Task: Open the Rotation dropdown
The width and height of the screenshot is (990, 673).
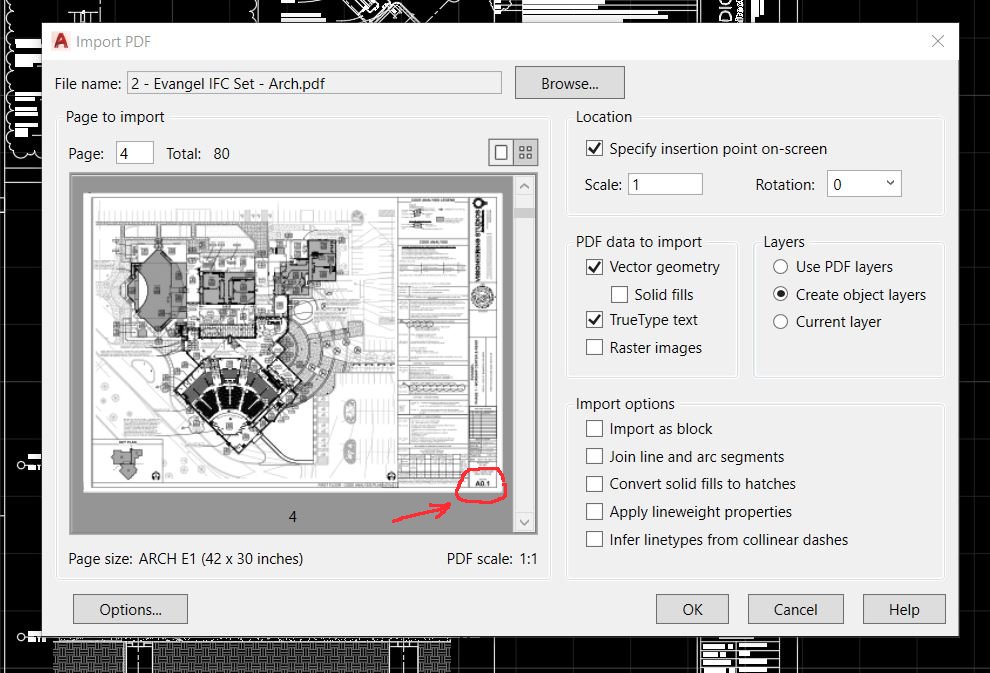Action: click(x=864, y=184)
